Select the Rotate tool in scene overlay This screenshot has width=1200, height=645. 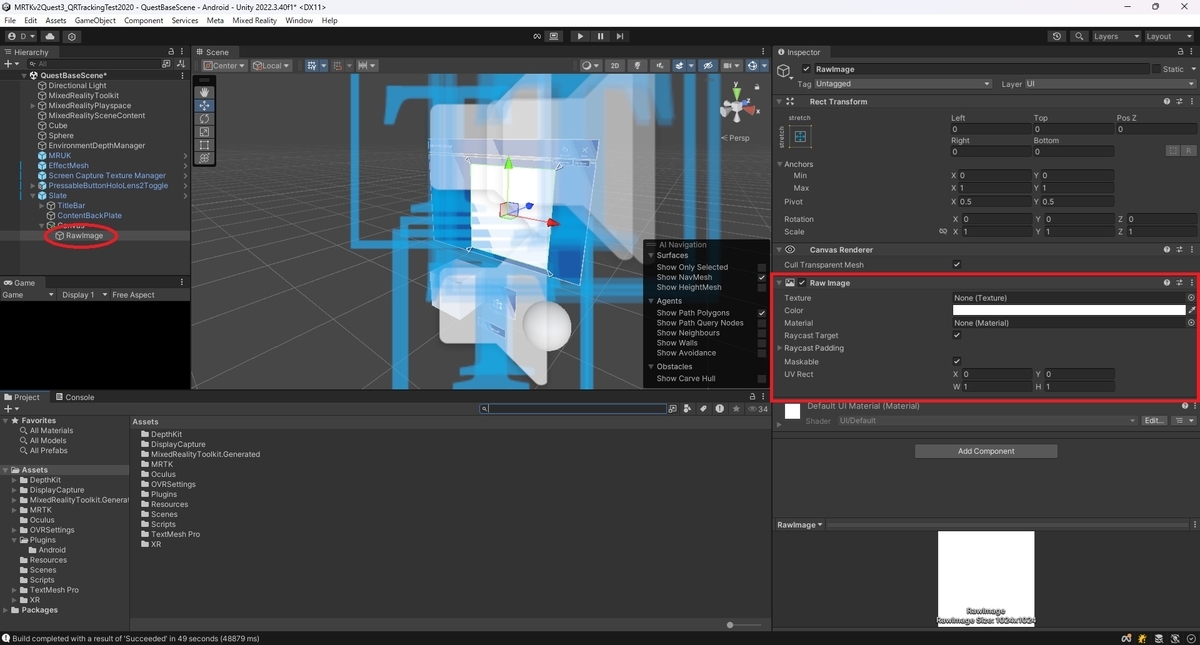[205, 118]
